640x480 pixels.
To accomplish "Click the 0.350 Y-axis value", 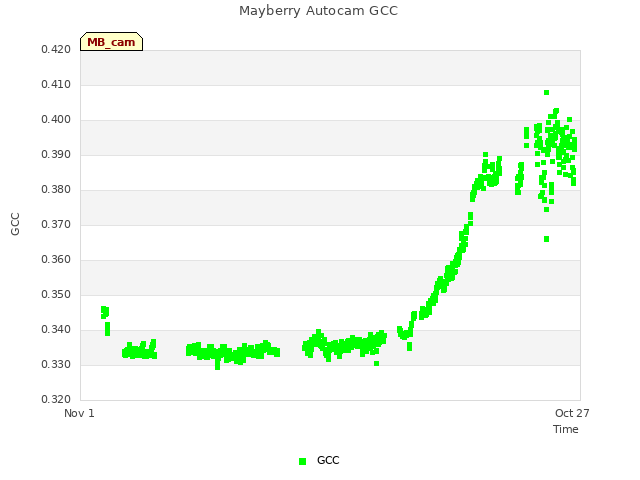I will tap(56, 294).
